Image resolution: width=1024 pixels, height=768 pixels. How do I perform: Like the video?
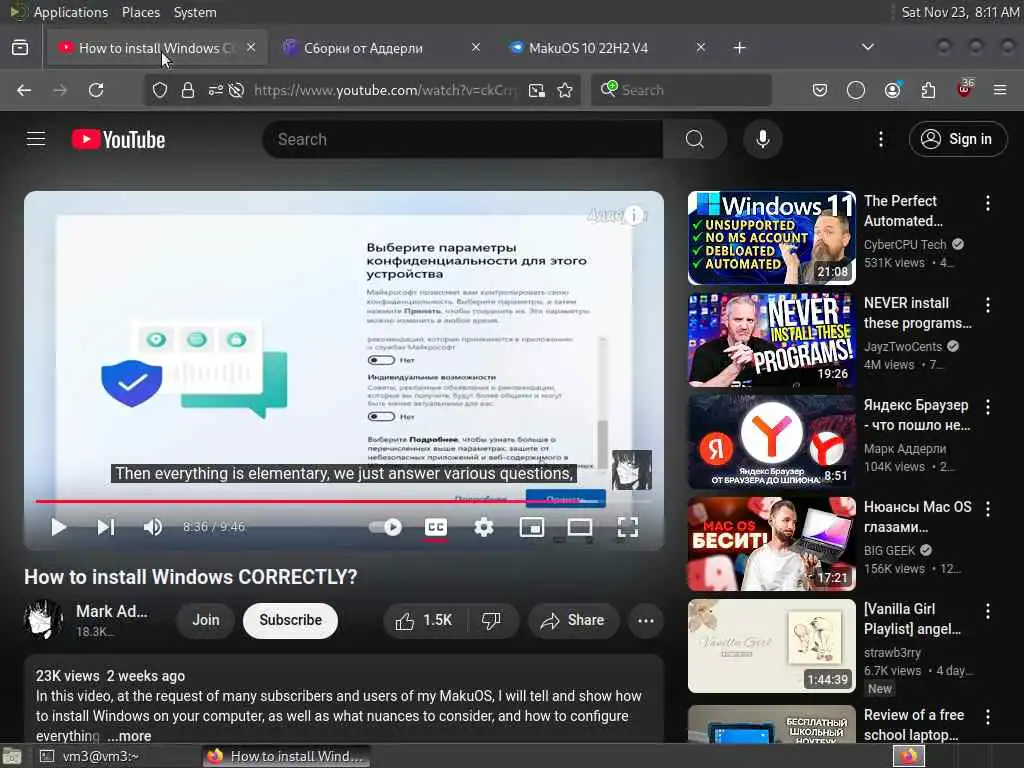click(x=424, y=620)
